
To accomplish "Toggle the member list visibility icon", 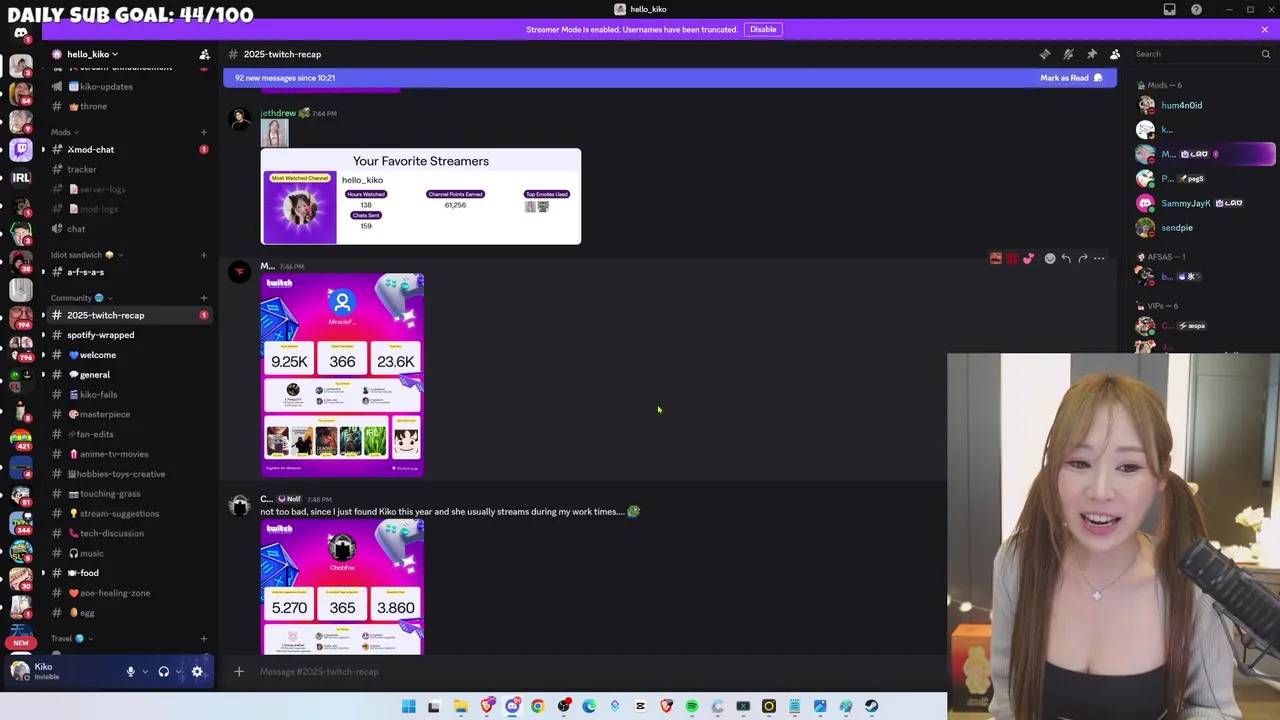I will (1115, 54).
